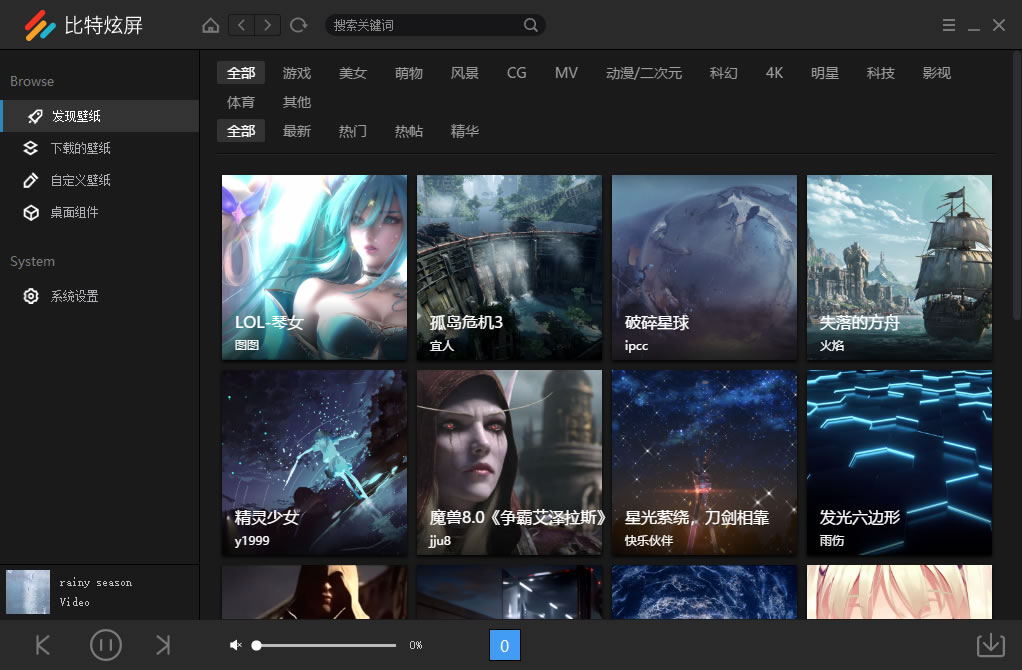Open the hamburger main menu

pos(949,25)
